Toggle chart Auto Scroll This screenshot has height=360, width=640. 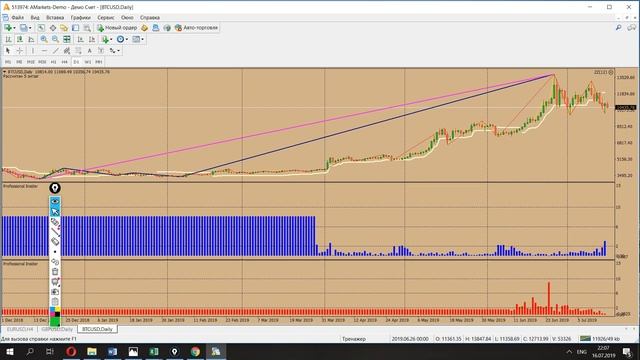click(x=80, y=39)
